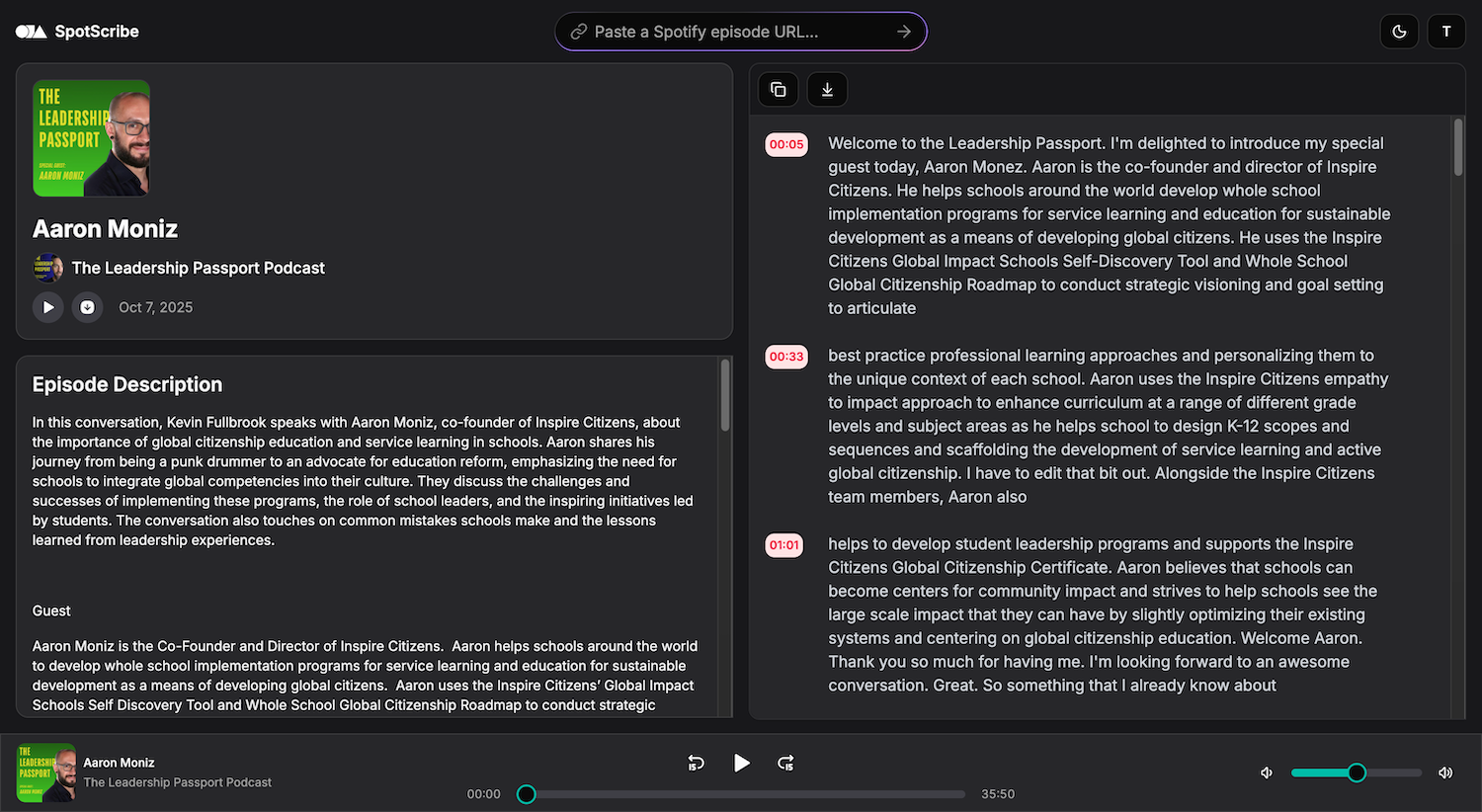This screenshot has width=1482, height=812.
Task: Play the episode from the episode card
Action: pyautogui.click(x=48, y=307)
